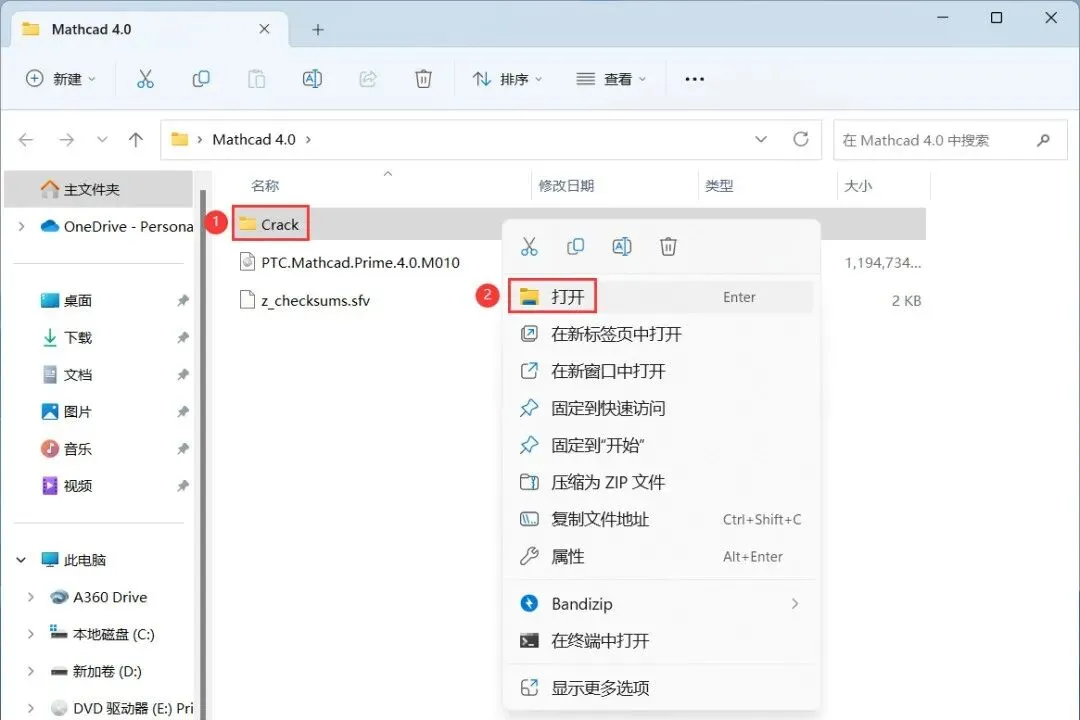Go back with the left arrow button
This screenshot has width=1080, height=720.
[26, 140]
